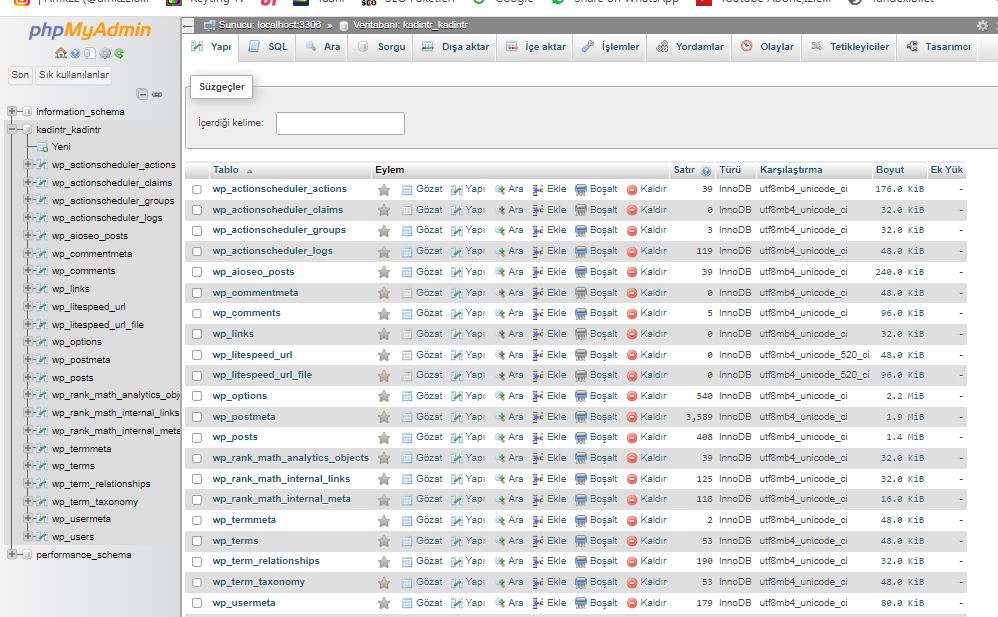The height and width of the screenshot is (617, 998).
Task: Click Boşalt empty for wp_postmeta
Action: 596,417
